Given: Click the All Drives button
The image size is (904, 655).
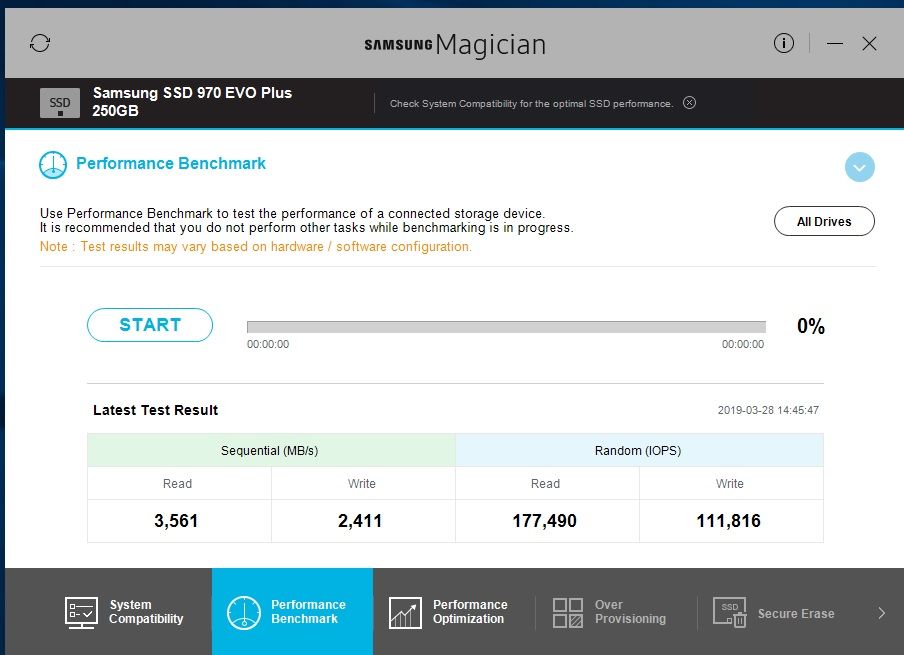Looking at the screenshot, I should (x=824, y=221).
